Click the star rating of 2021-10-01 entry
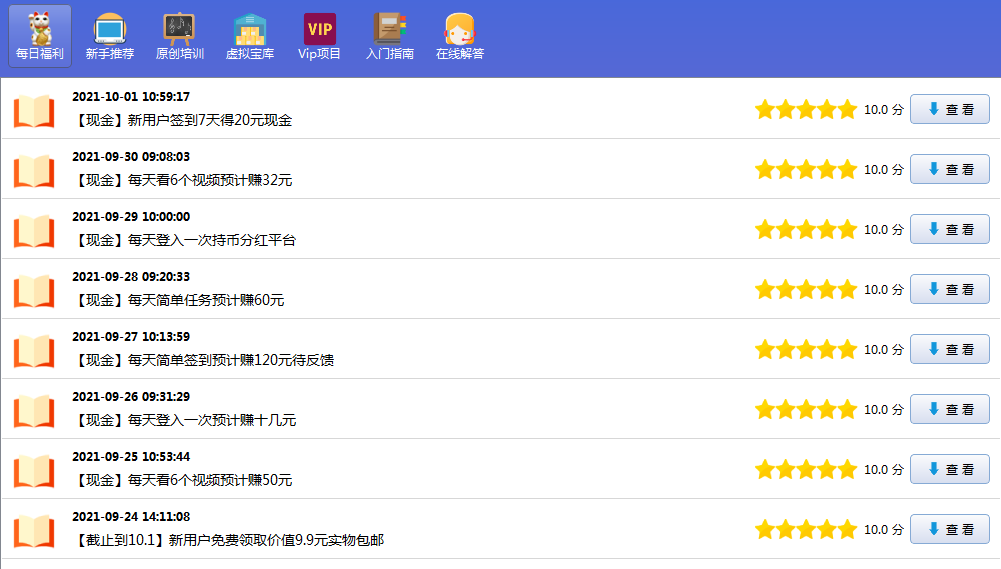The width and height of the screenshot is (1001, 569). pyautogui.click(x=806, y=109)
